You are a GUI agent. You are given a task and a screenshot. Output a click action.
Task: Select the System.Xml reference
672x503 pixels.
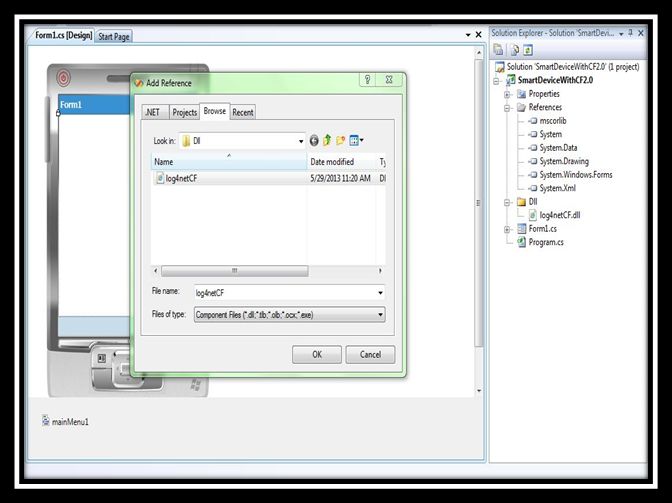point(557,188)
